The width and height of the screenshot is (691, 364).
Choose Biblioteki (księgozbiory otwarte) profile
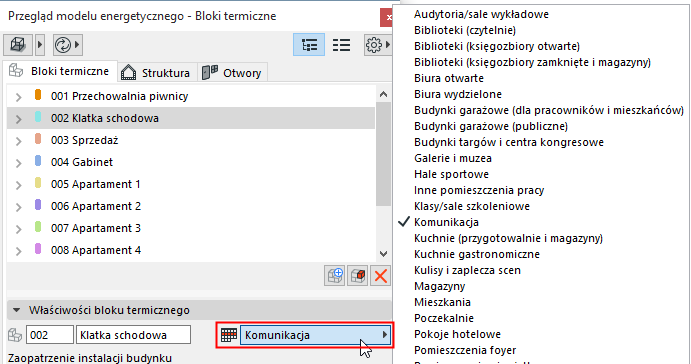497,46
